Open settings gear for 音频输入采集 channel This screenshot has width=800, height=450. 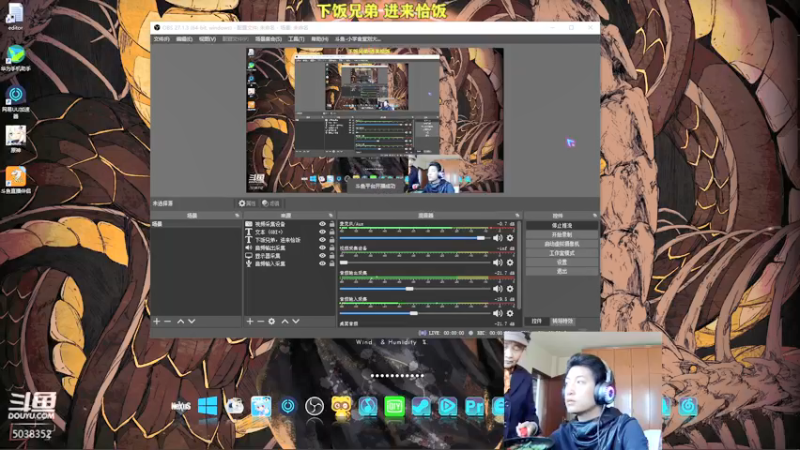(x=510, y=313)
